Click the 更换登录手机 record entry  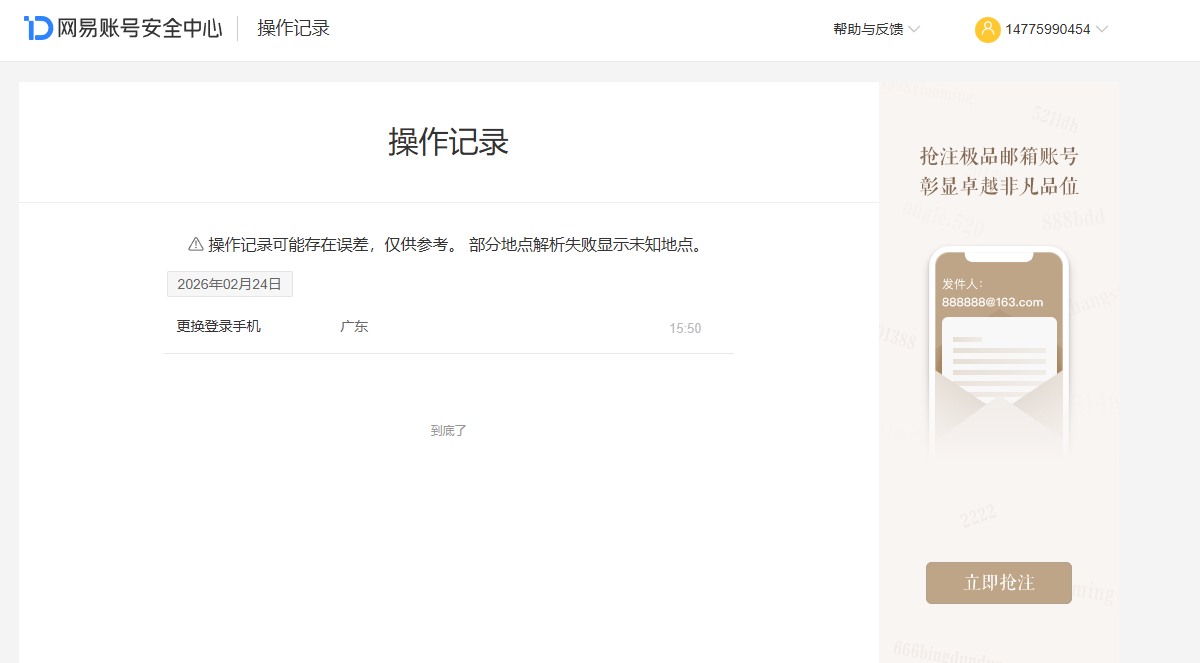click(x=219, y=326)
